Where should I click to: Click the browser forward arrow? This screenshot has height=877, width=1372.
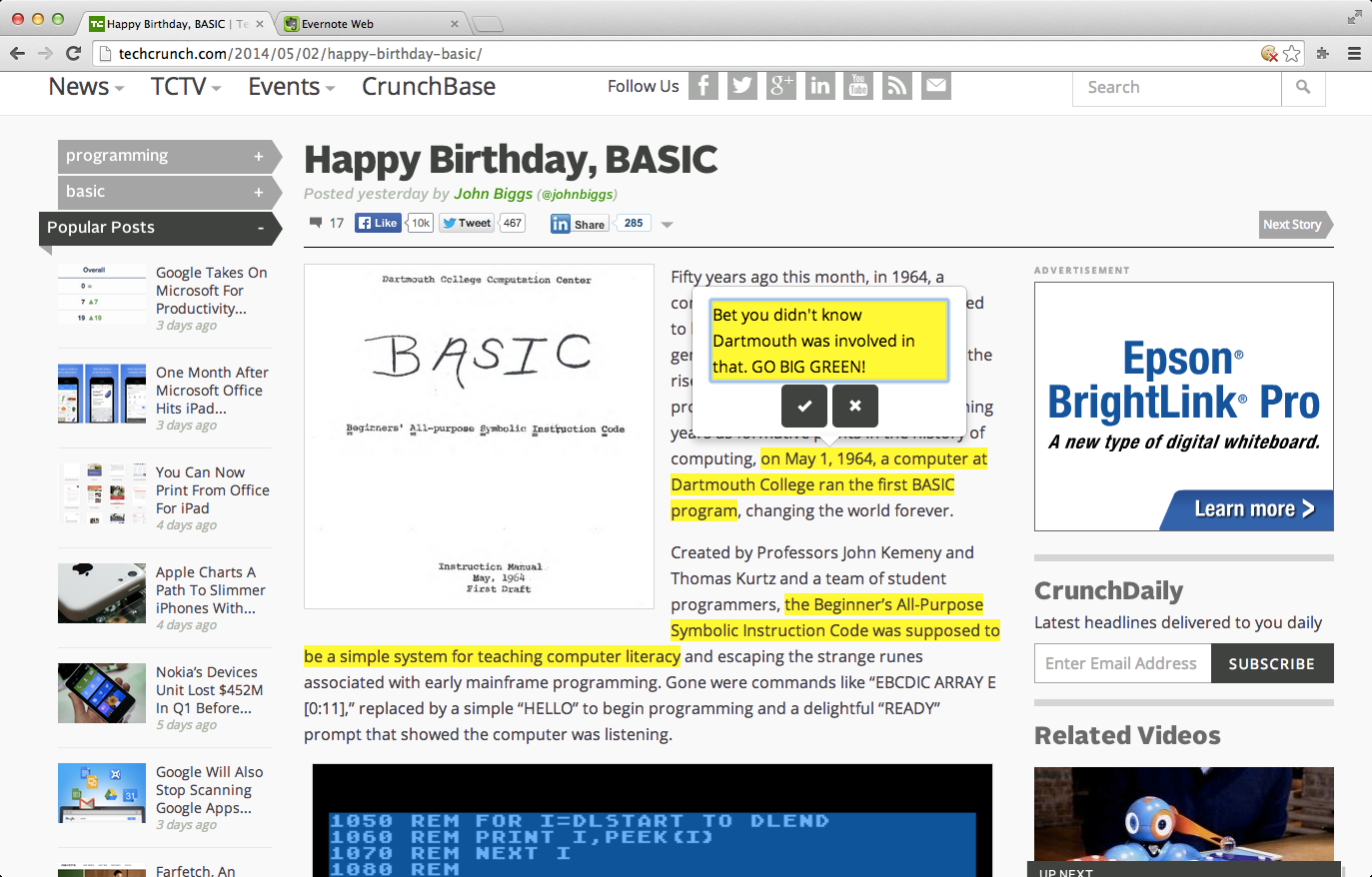coord(45,53)
